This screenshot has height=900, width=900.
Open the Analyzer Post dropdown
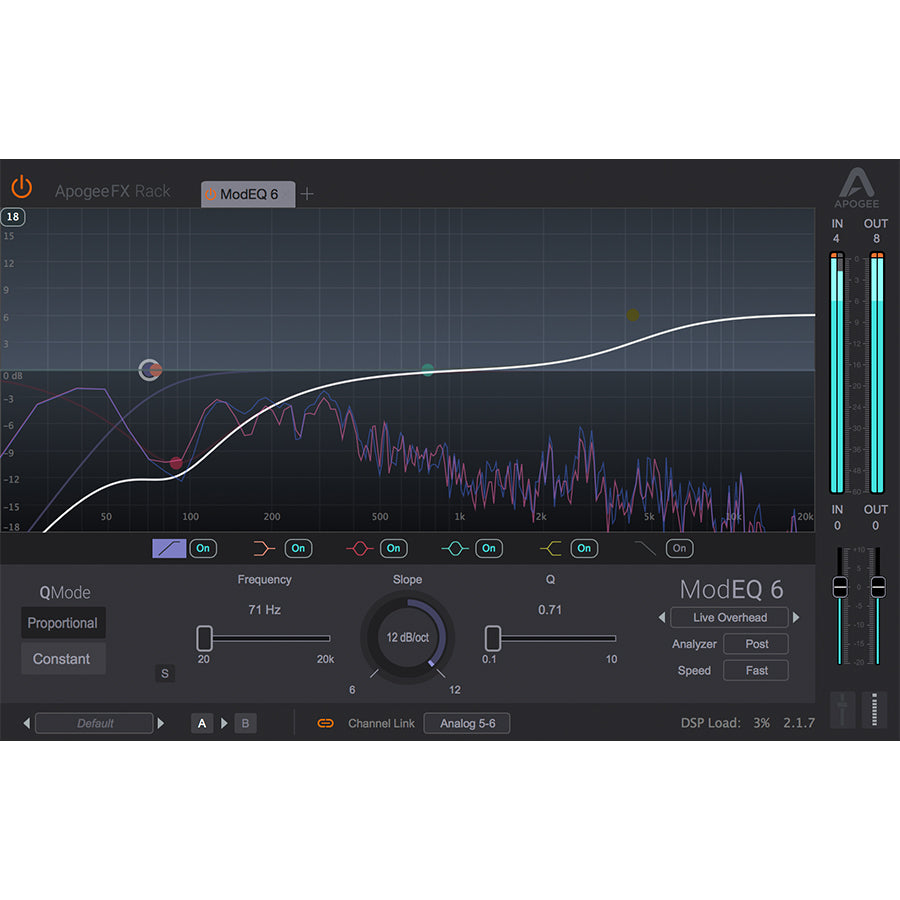[x=756, y=644]
